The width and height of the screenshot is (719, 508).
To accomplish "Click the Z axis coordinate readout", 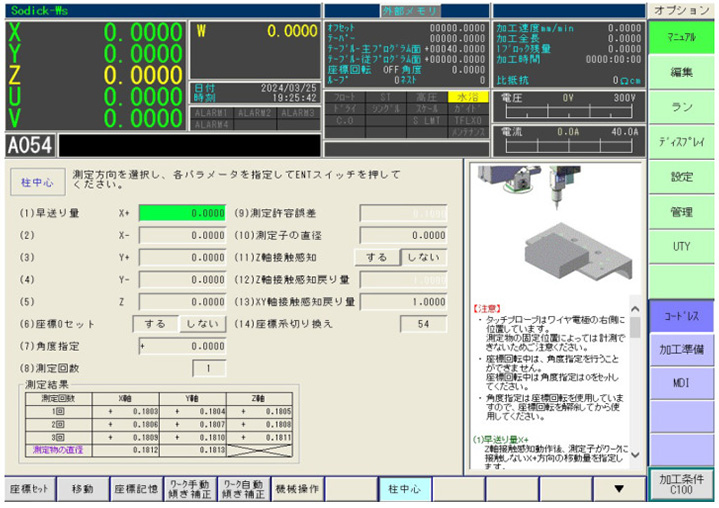I will (95, 75).
